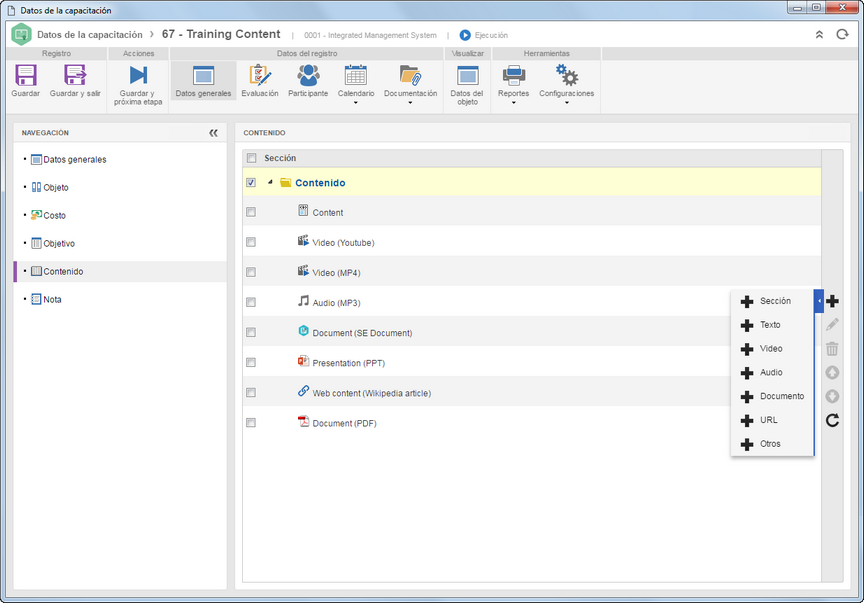Open Datos generales in ribbon
The width and height of the screenshot is (864, 603).
pos(203,81)
